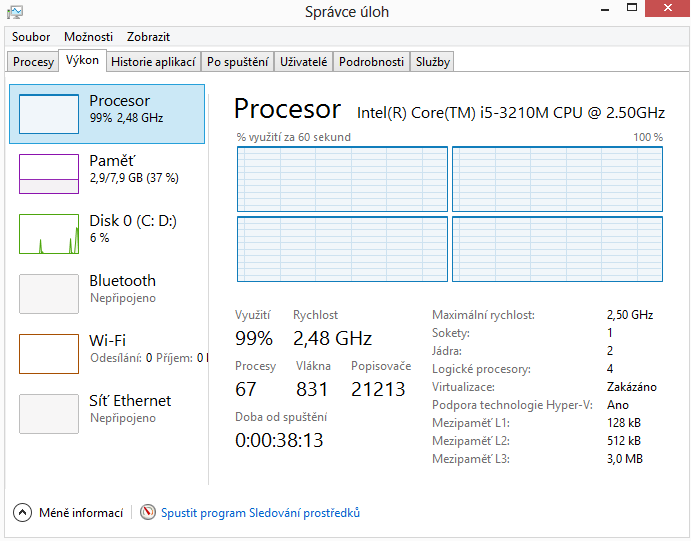
Task: Open the Zobrazit menu
Action: (150, 36)
